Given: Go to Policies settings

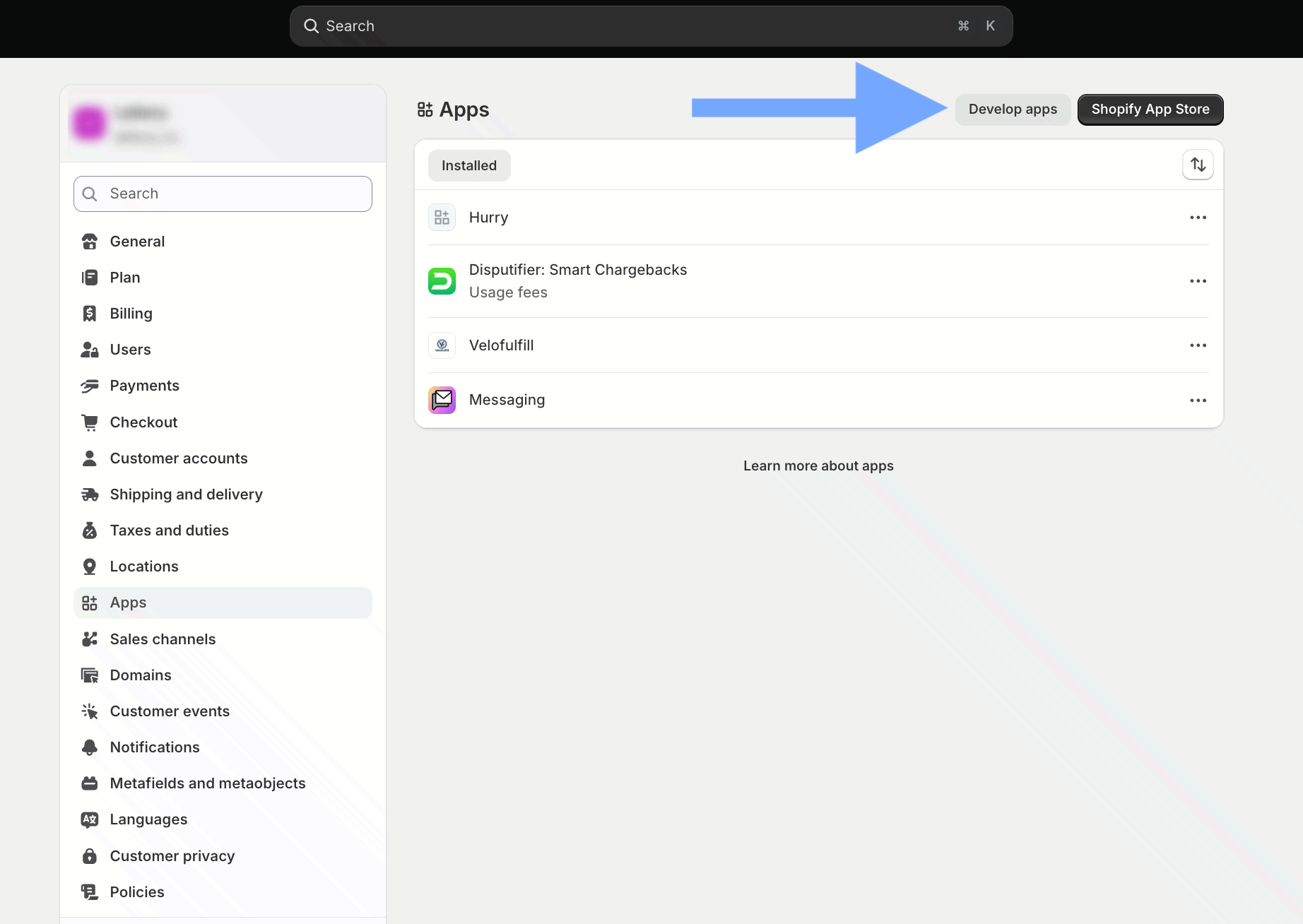Looking at the screenshot, I should point(223,892).
